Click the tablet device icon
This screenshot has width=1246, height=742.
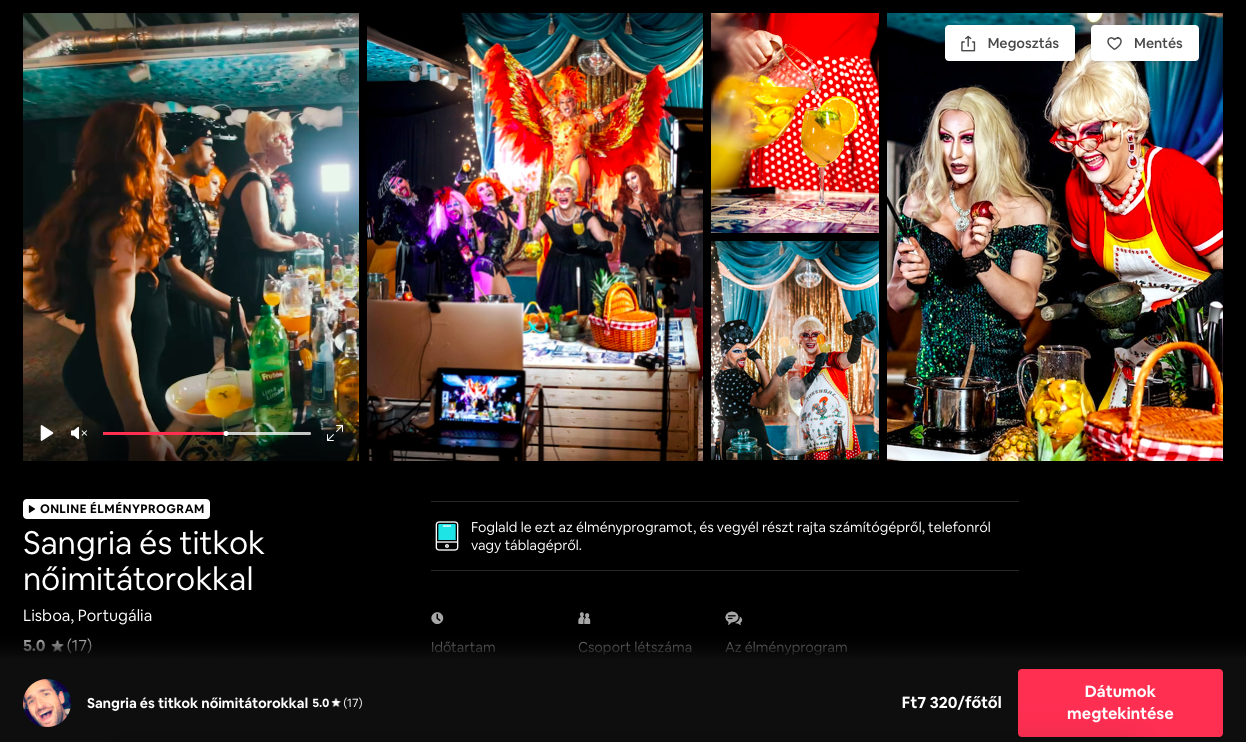pos(446,536)
